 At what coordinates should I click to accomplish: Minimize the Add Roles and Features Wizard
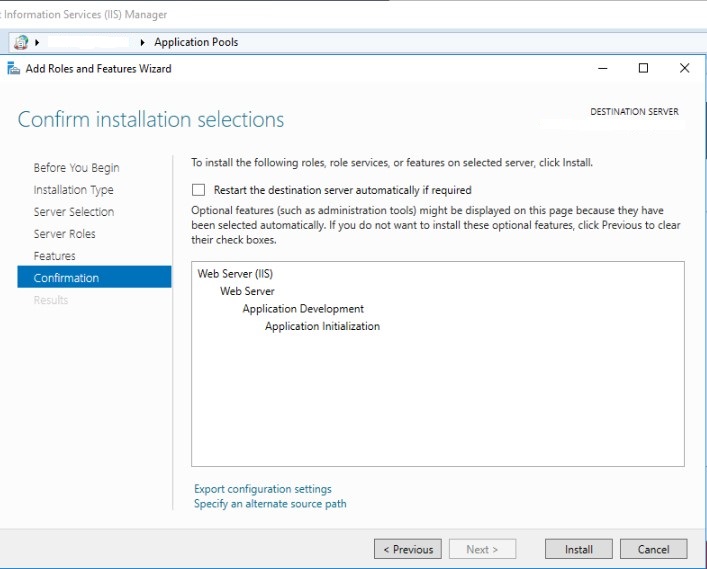603,69
